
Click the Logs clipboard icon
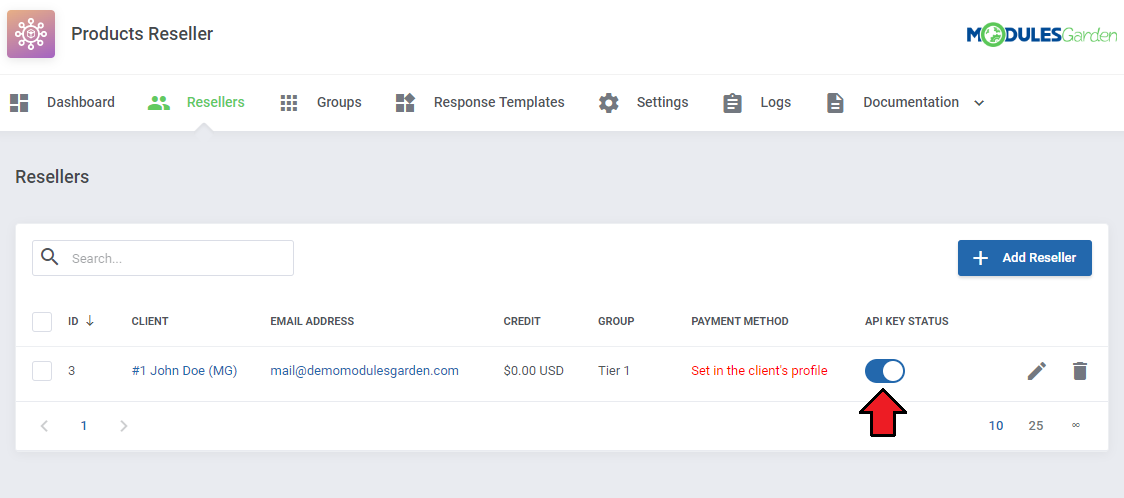click(x=732, y=102)
